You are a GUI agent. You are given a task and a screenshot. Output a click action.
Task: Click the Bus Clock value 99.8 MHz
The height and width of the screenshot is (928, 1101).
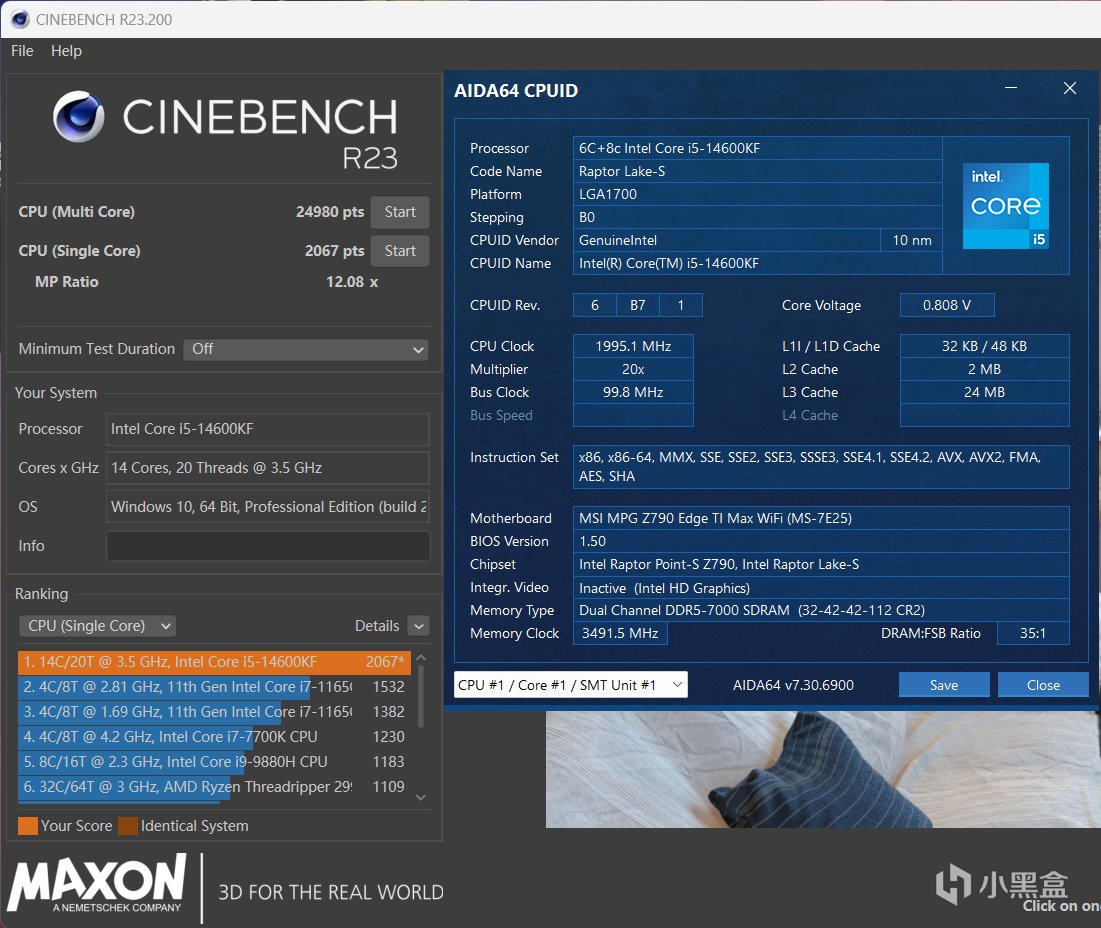633,392
